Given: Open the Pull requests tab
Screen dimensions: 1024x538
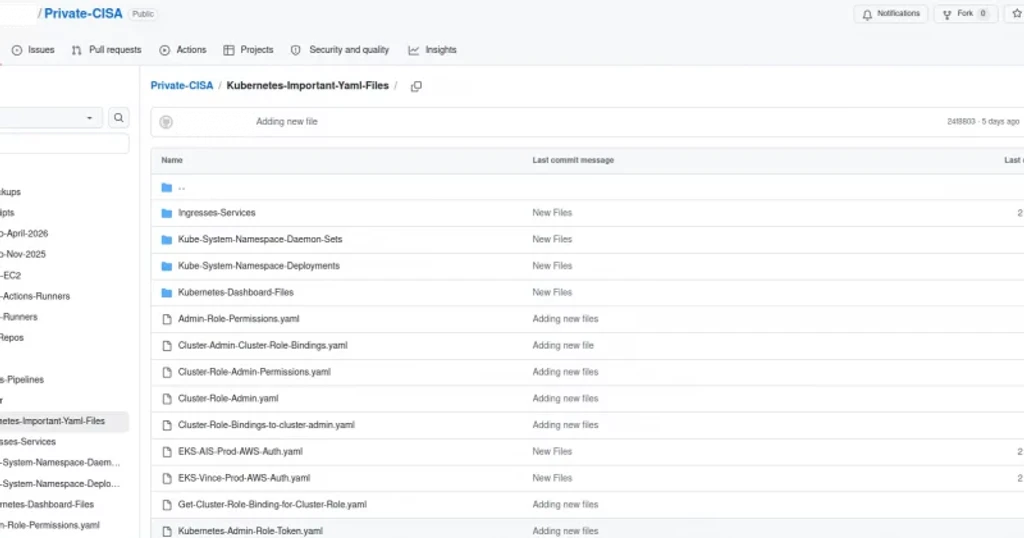Looking at the screenshot, I should click(106, 50).
